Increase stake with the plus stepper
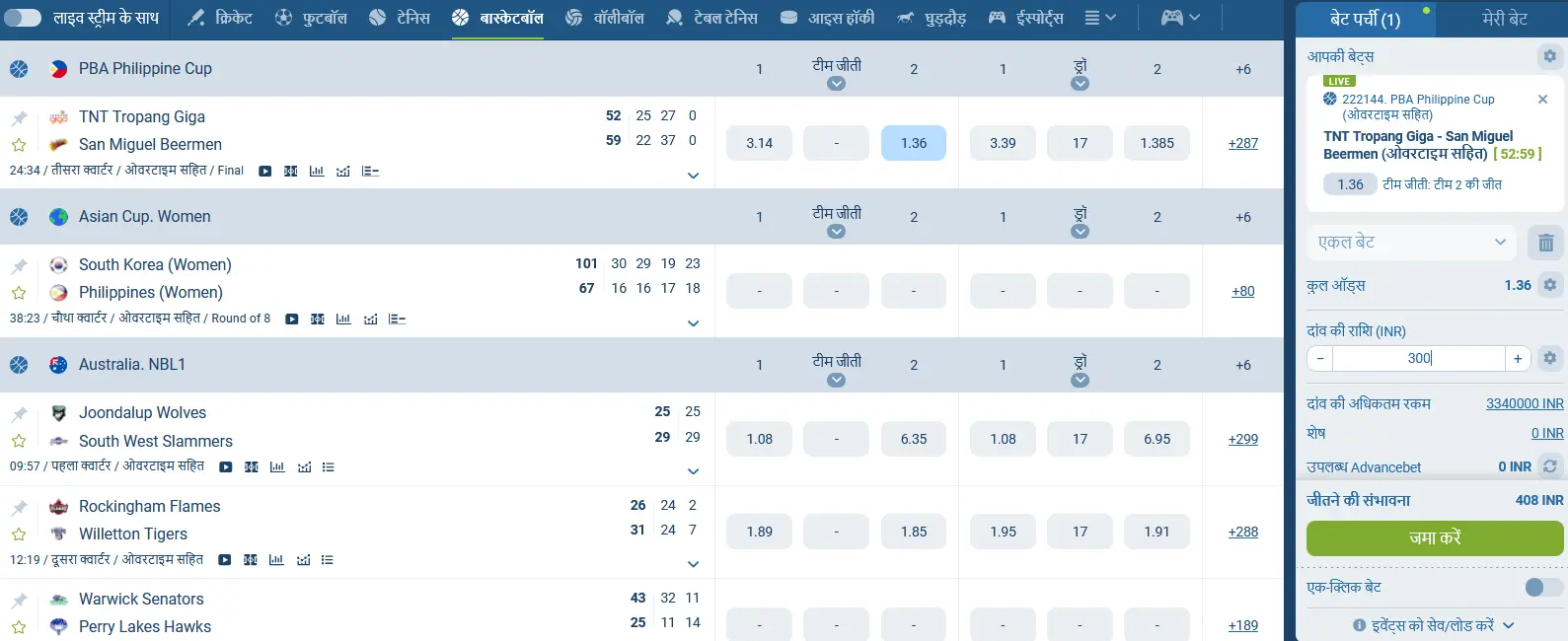 coord(1518,359)
